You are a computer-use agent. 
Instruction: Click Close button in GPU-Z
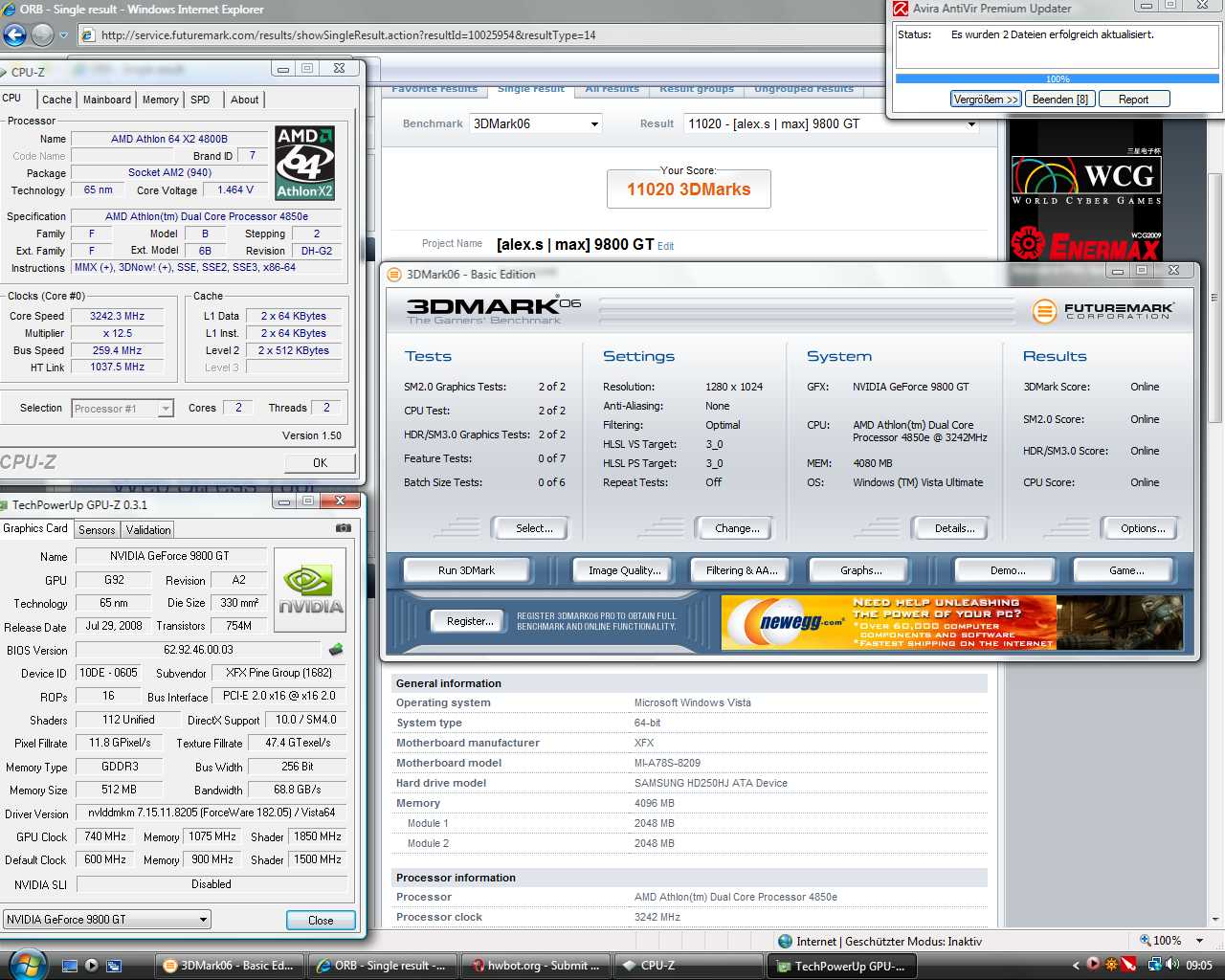(321, 920)
